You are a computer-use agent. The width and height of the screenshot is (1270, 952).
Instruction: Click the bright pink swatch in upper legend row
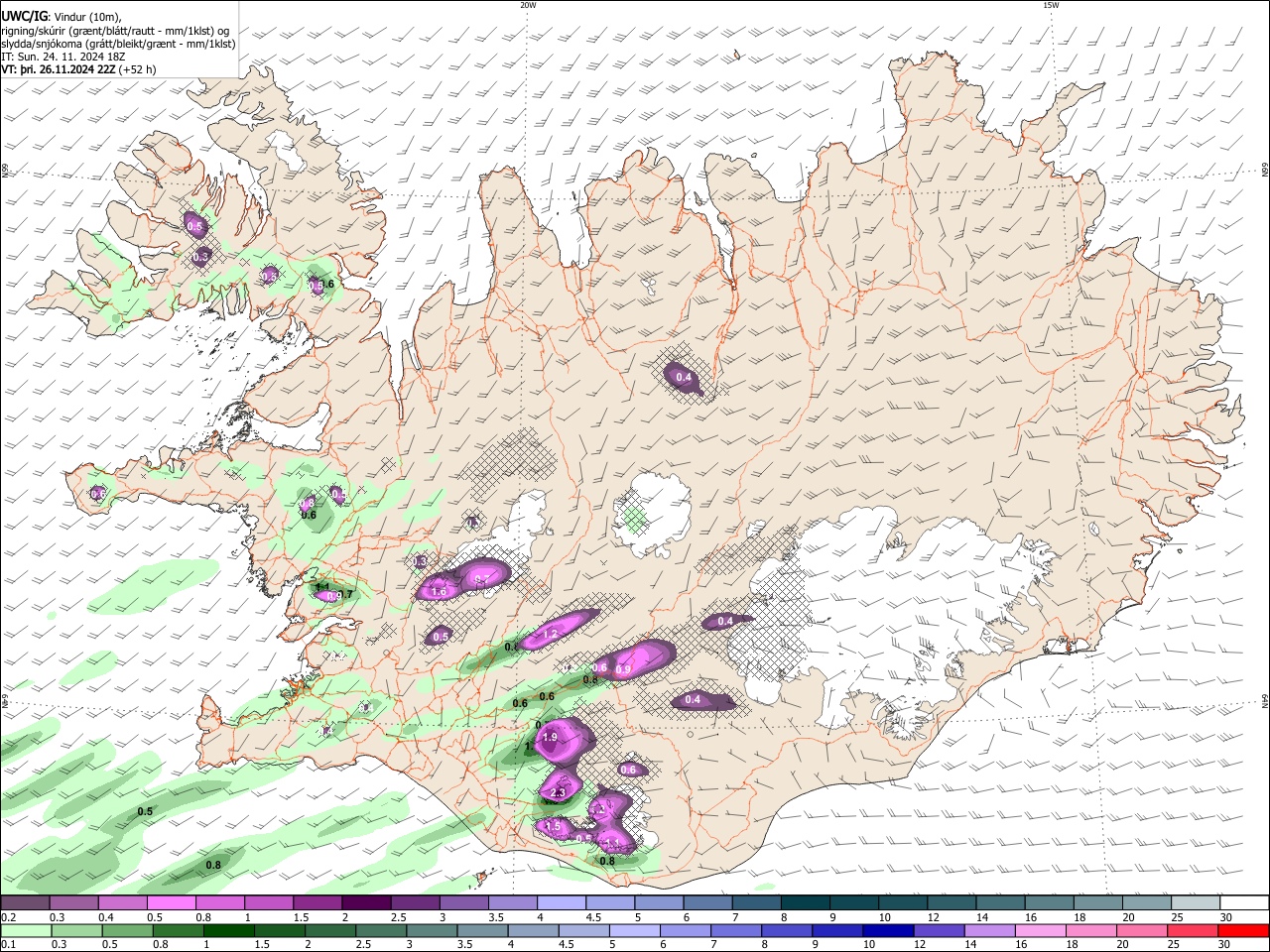point(171,903)
